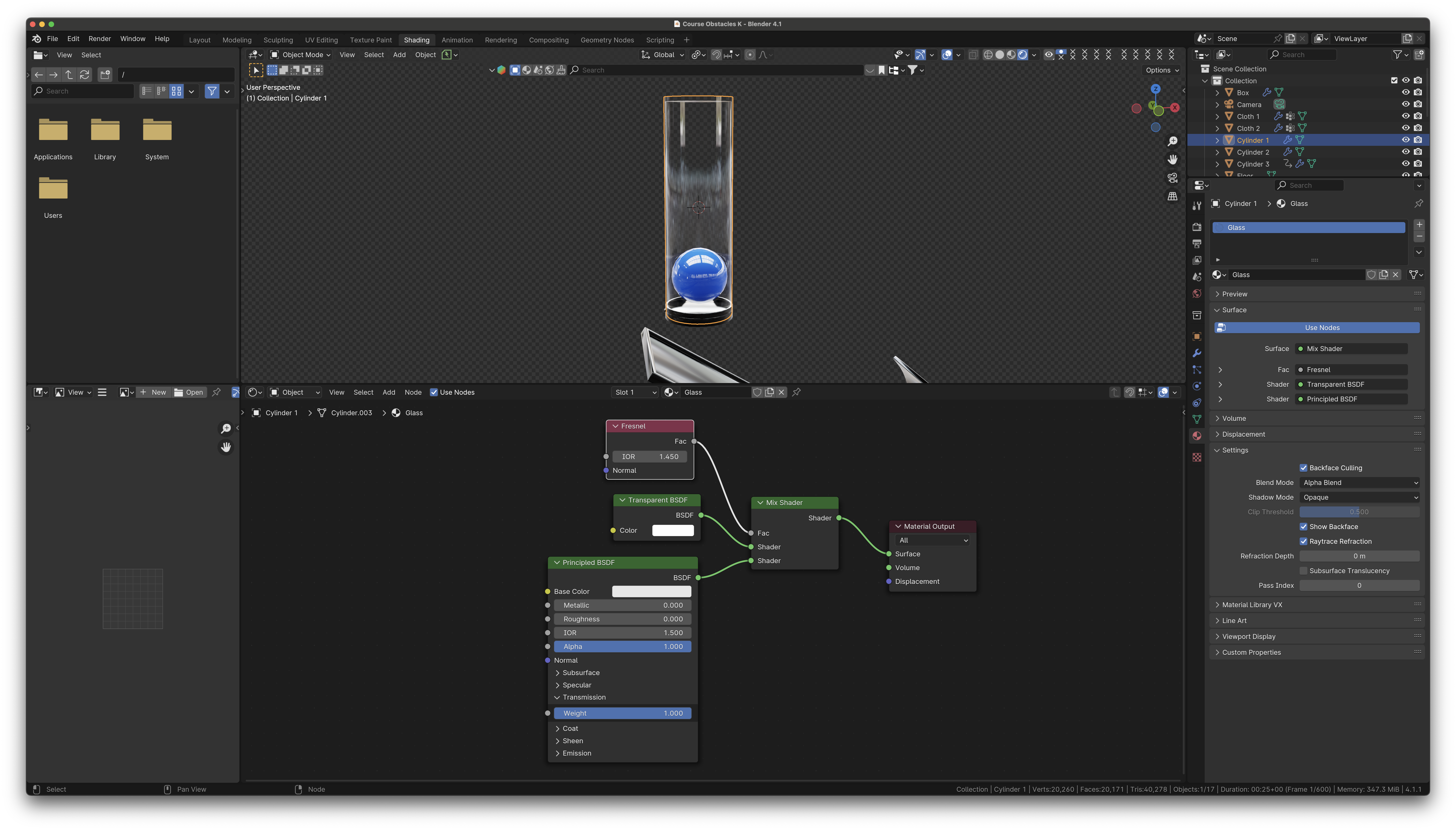This screenshot has height=830, width=1456.
Task: Click Transparent BSDF Color swatch
Action: [x=673, y=531]
